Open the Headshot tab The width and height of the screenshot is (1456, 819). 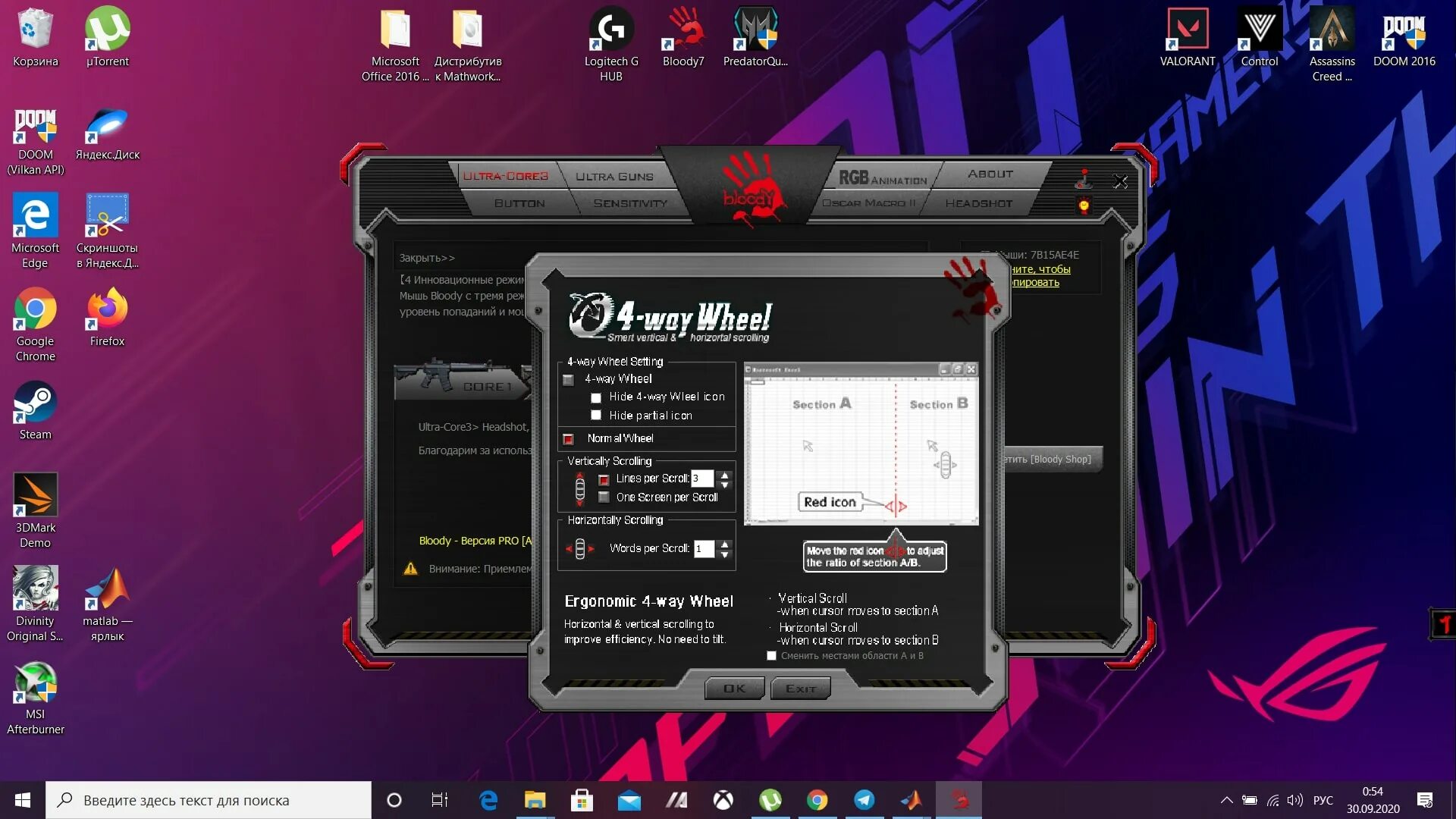pos(978,203)
